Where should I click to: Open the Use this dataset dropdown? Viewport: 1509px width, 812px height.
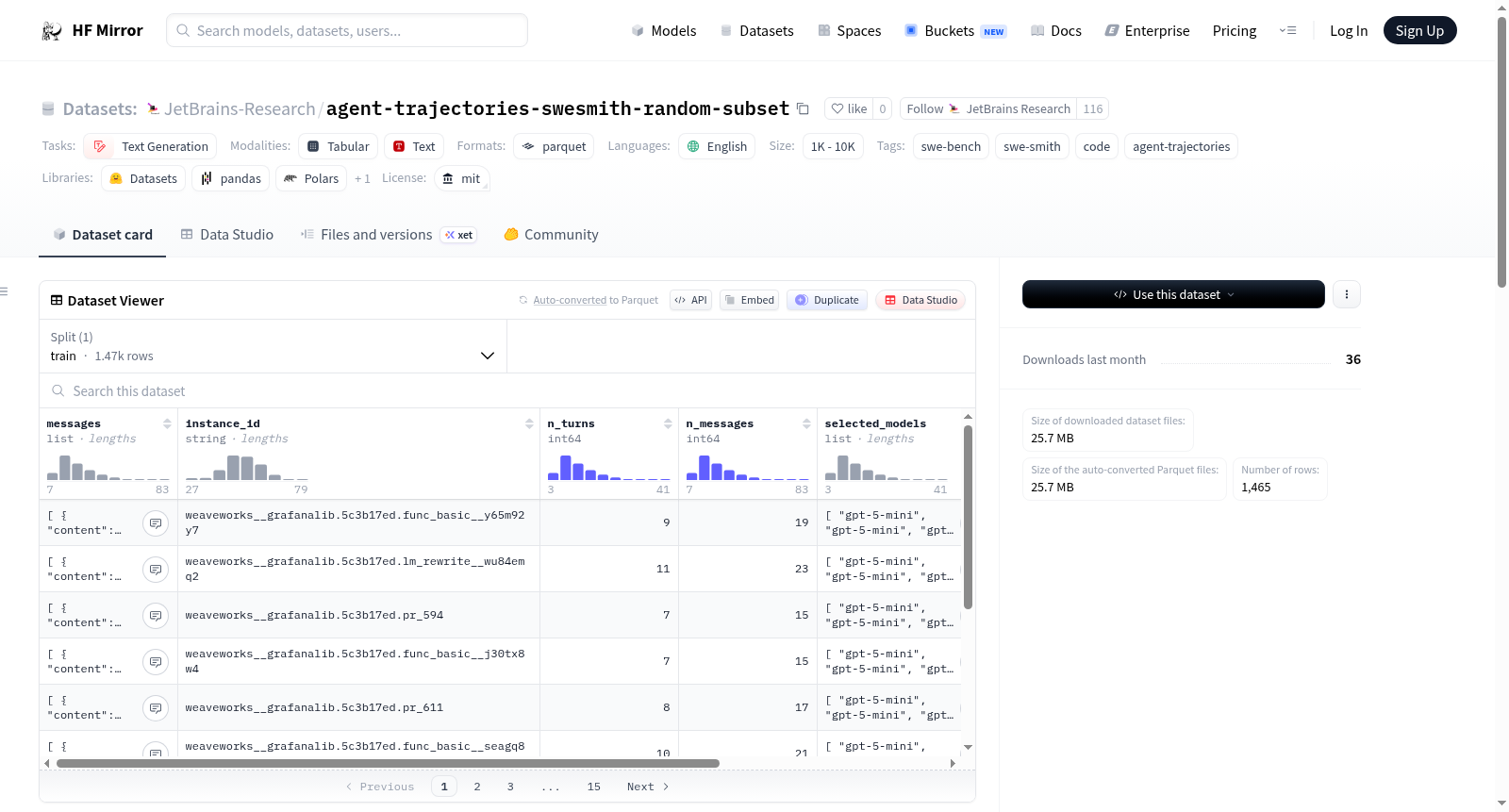click(x=1173, y=294)
